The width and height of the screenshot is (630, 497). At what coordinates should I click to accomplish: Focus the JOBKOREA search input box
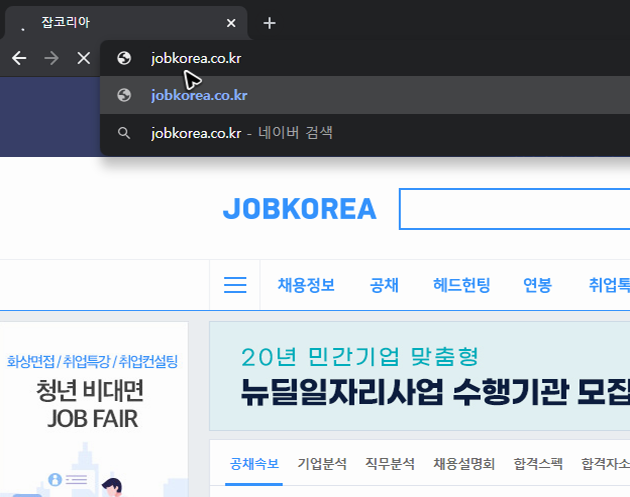pos(514,209)
